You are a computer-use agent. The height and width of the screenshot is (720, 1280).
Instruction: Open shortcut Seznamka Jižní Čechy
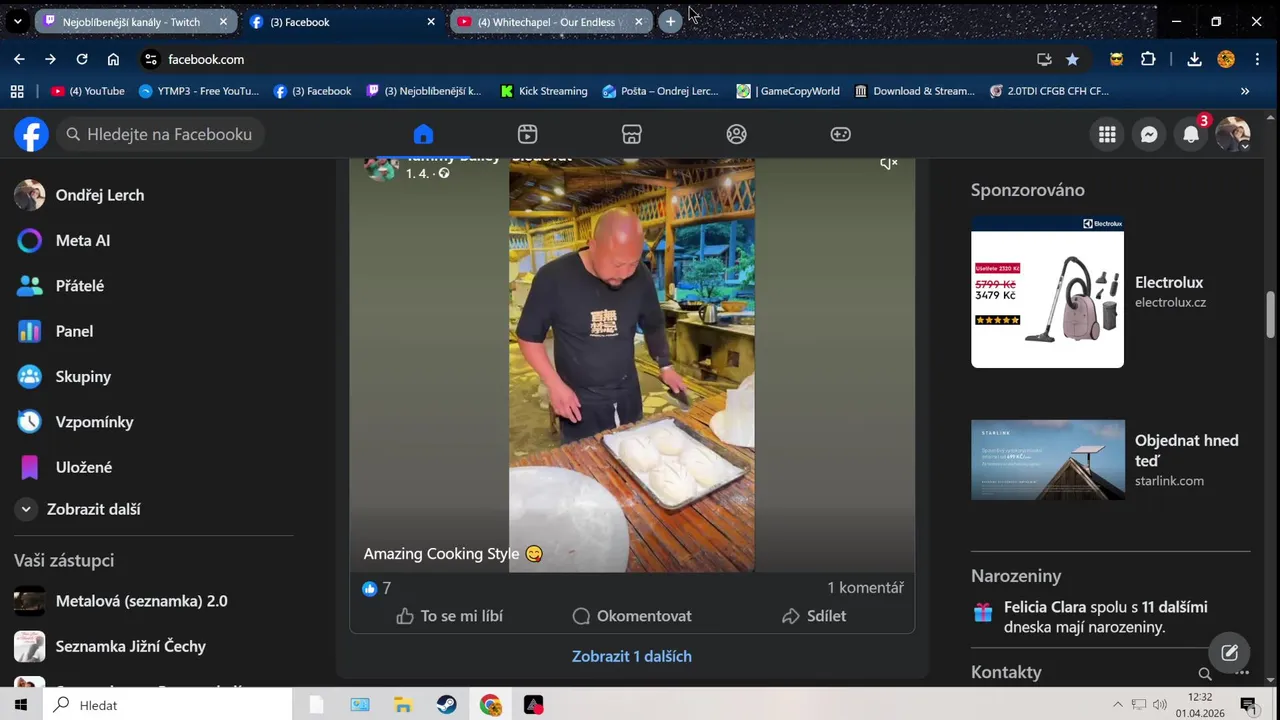[130, 646]
